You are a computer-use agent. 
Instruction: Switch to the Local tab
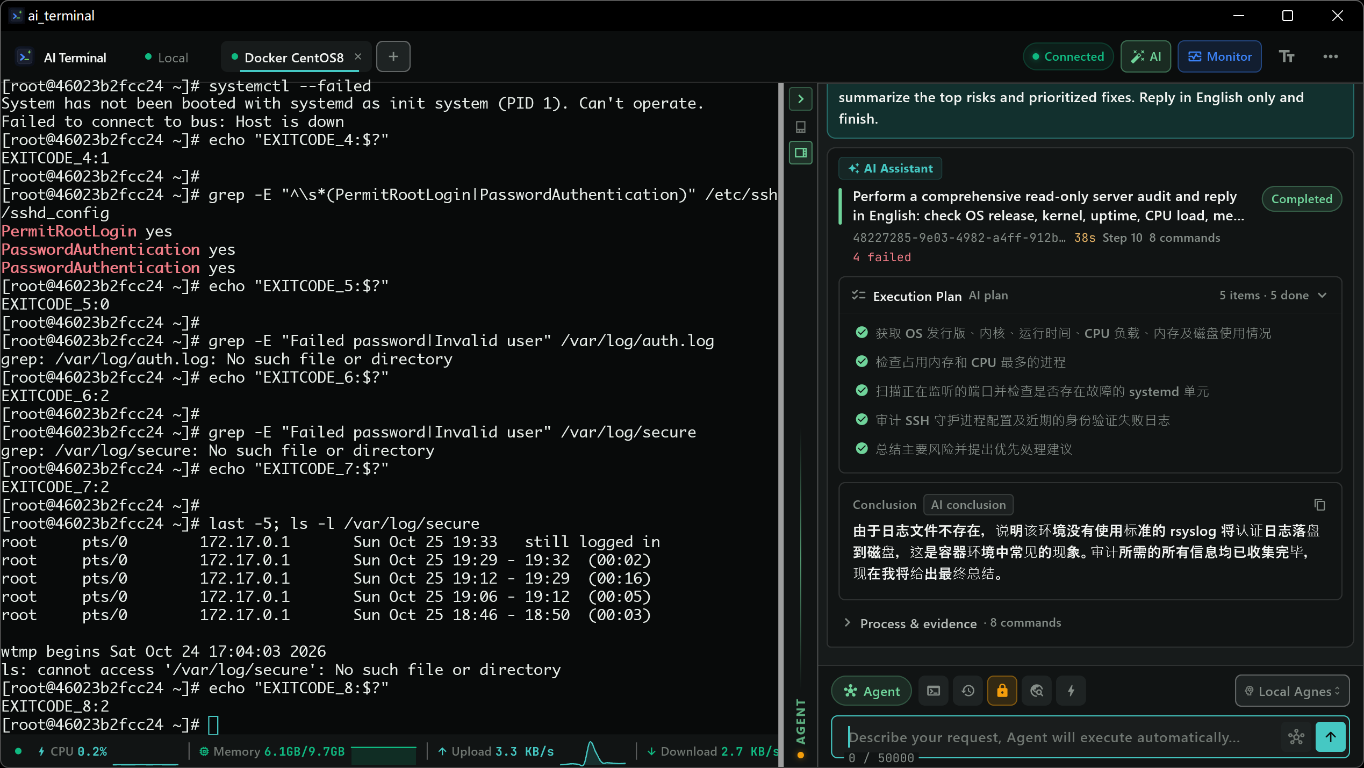(x=166, y=57)
